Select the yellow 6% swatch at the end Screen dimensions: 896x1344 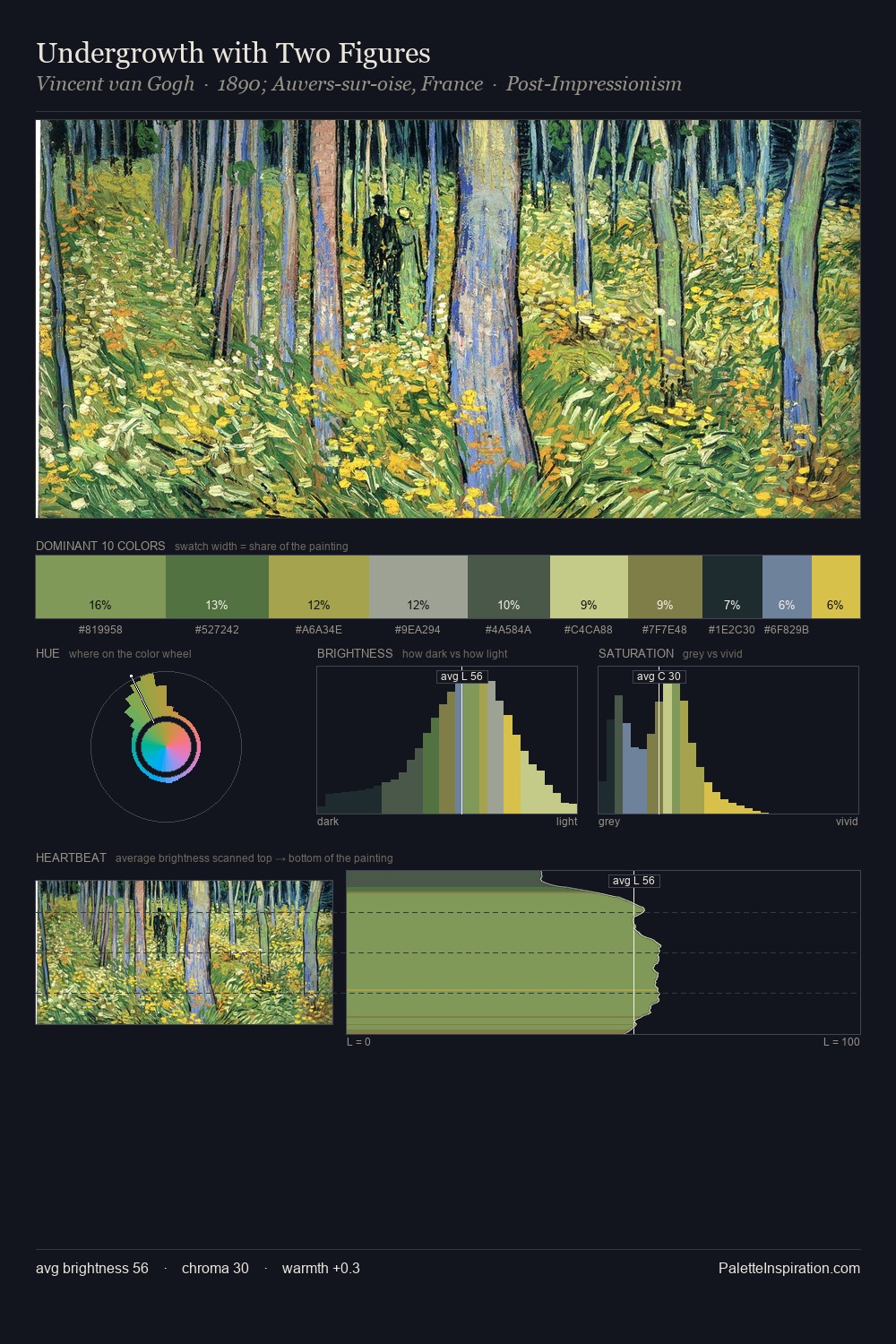pyautogui.click(x=836, y=587)
